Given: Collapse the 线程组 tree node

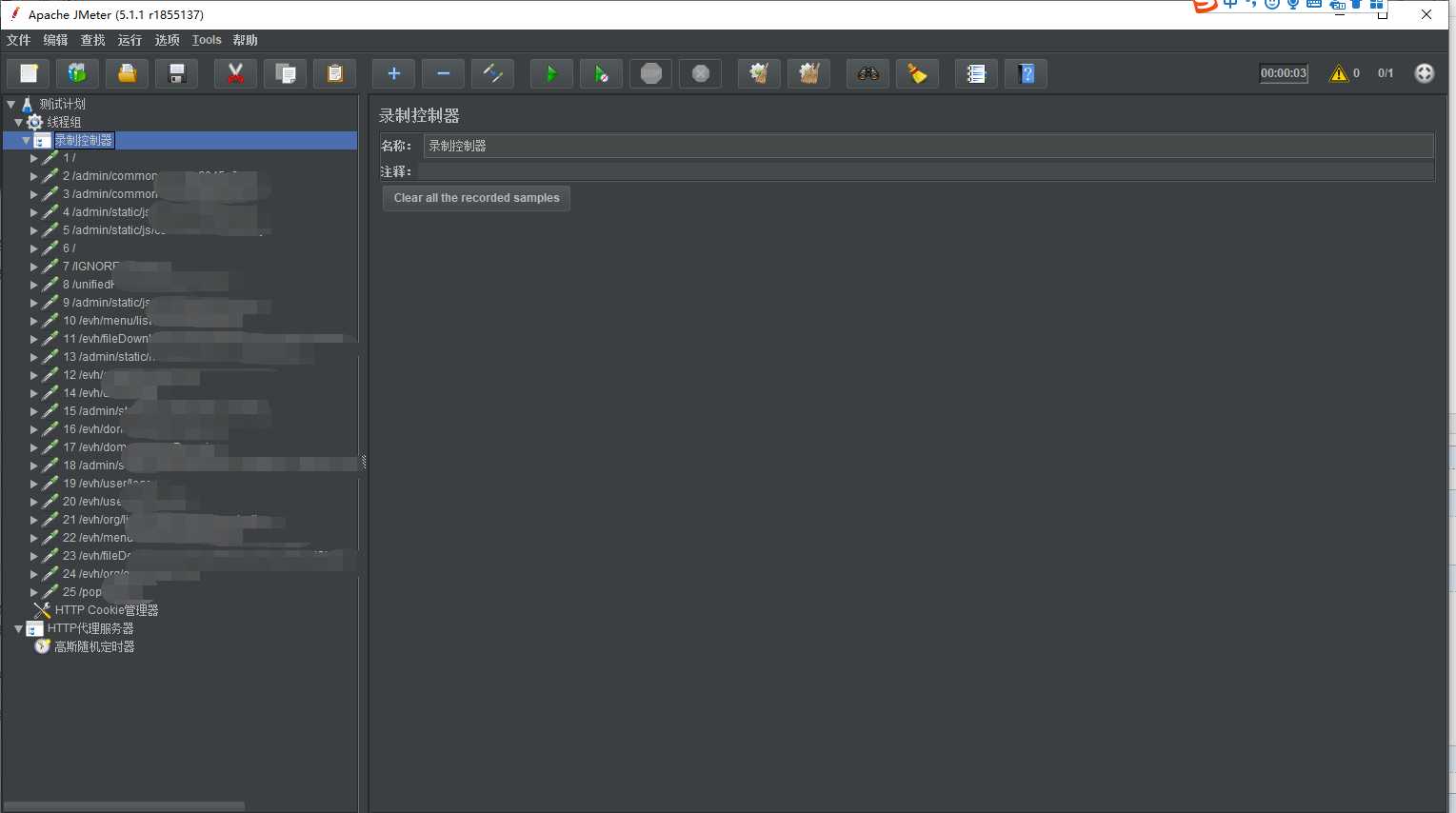Looking at the screenshot, I should pyautogui.click(x=18, y=122).
